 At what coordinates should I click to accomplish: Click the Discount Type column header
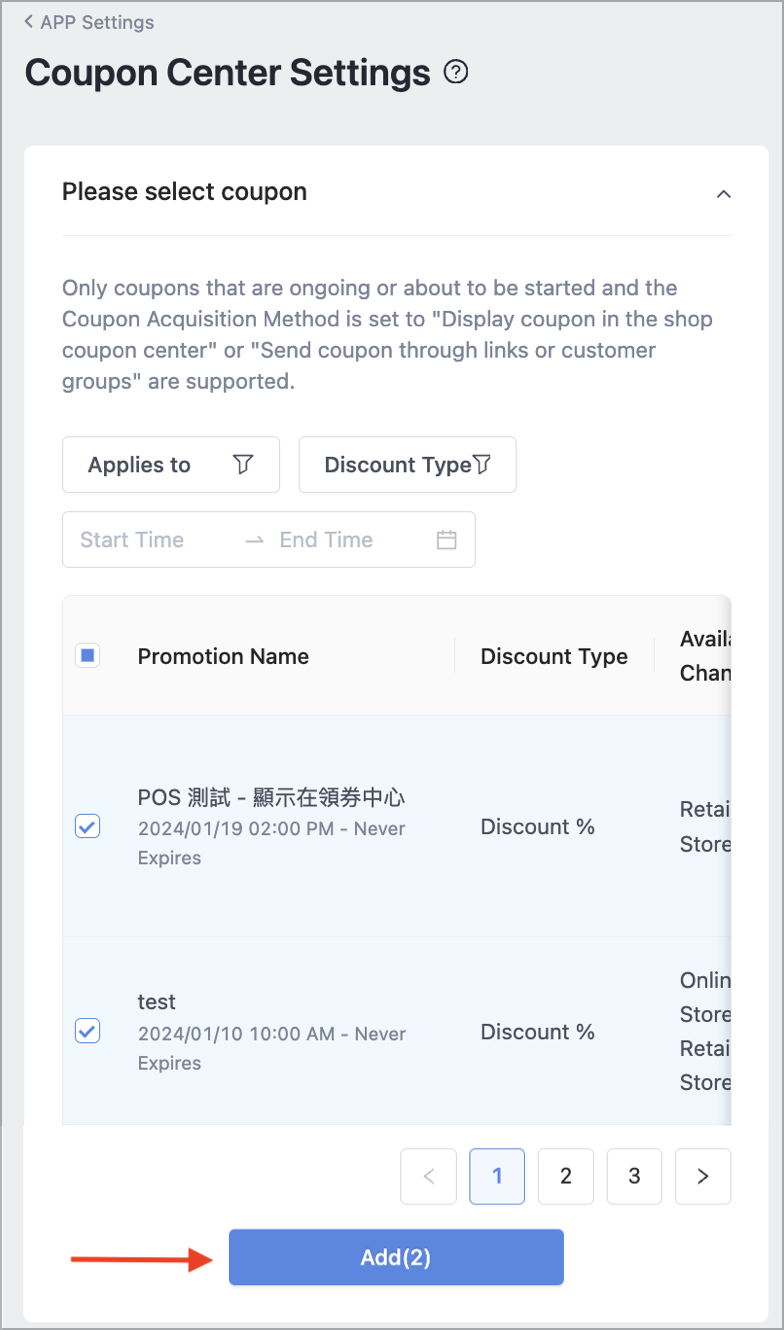tap(554, 656)
